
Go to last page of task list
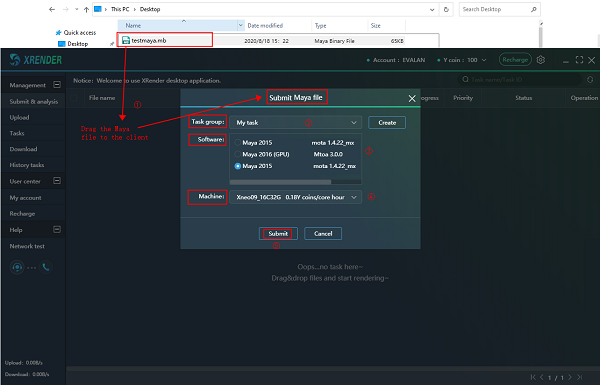(579, 377)
